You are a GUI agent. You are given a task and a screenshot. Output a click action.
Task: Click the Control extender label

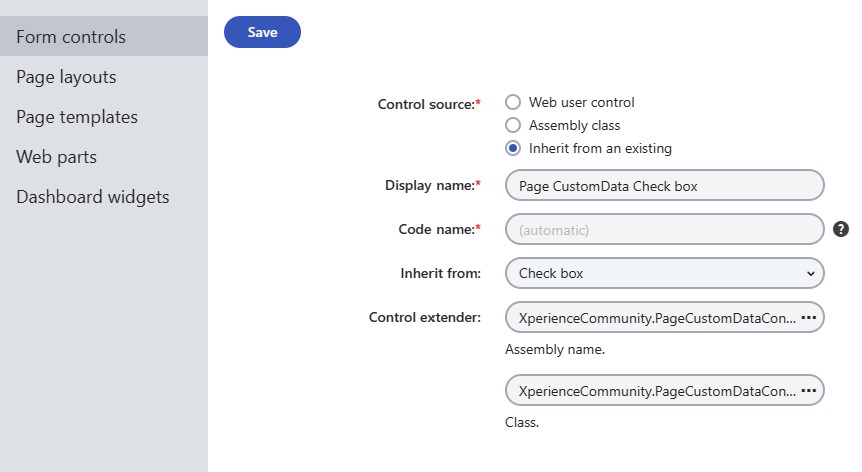424,317
